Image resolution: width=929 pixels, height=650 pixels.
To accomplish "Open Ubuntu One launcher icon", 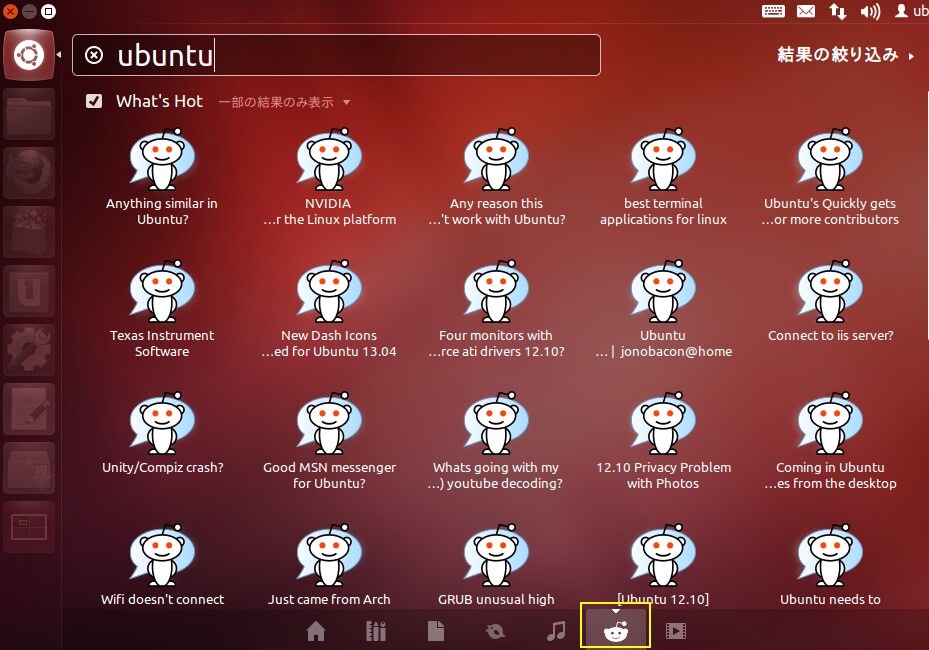I will pos(29,291).
